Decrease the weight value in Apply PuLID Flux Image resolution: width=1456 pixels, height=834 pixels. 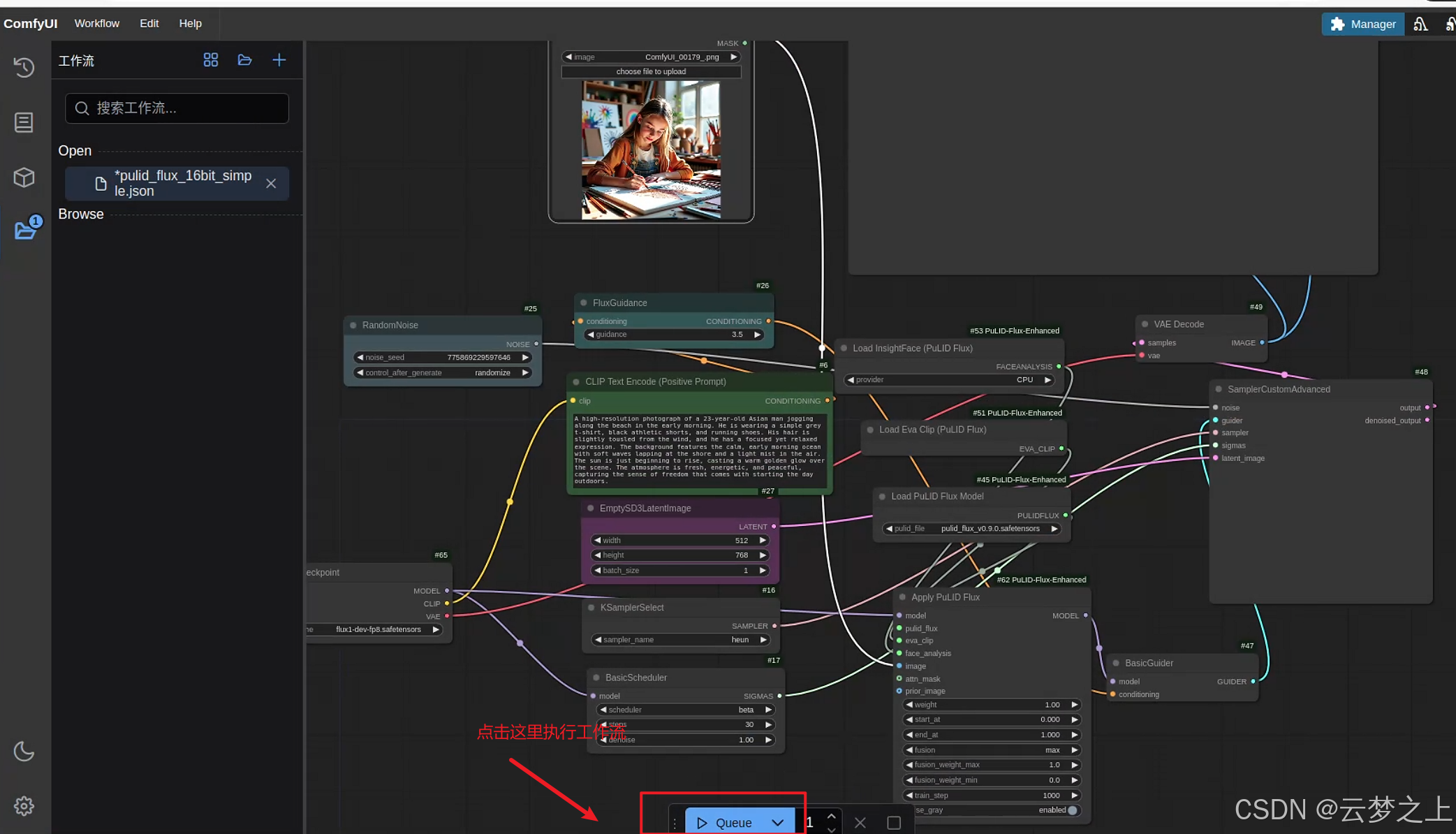pos(909,705)
